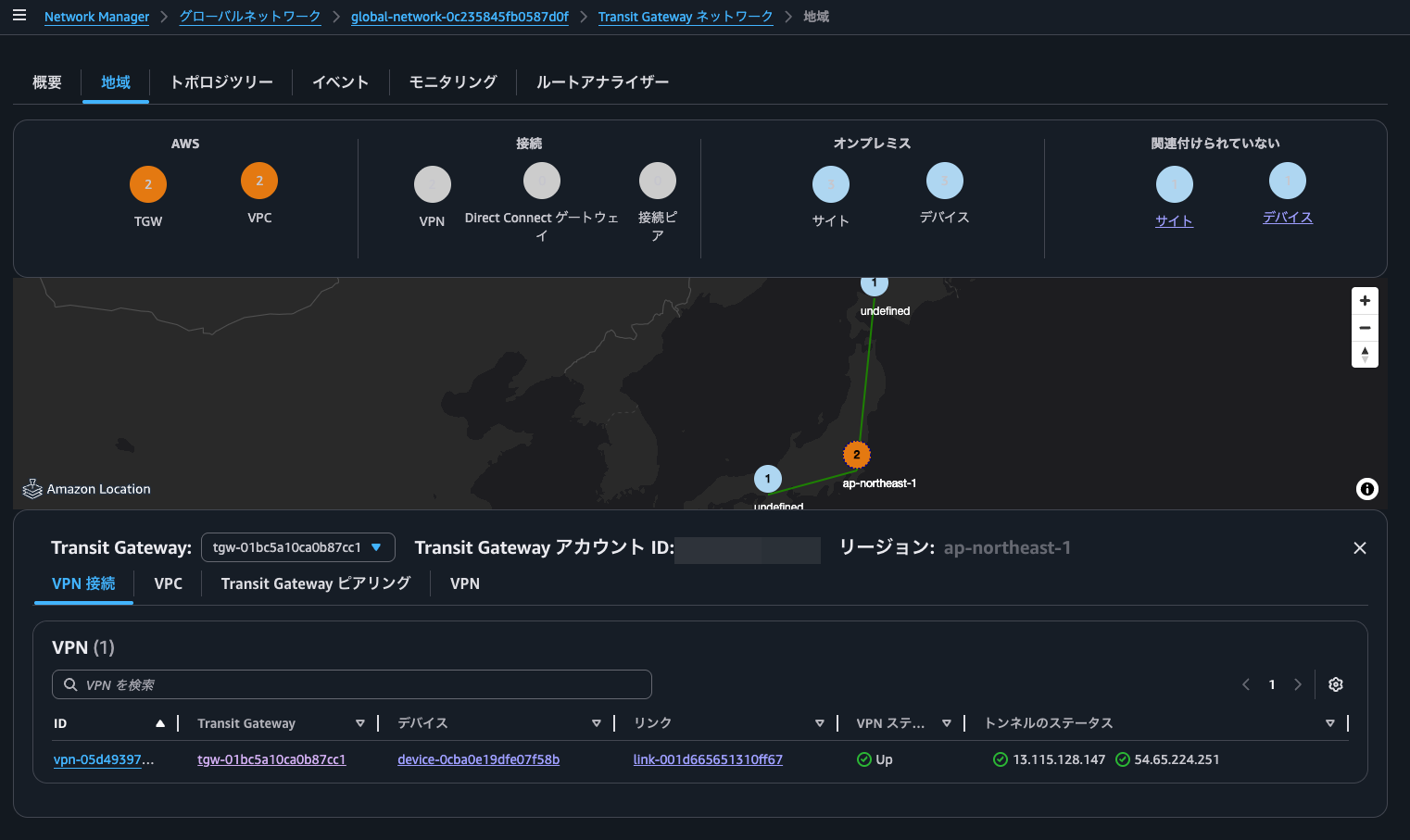Click the grey VPN count circle
The width and height of the screenshot is (1410, 840).
[433, 184]
